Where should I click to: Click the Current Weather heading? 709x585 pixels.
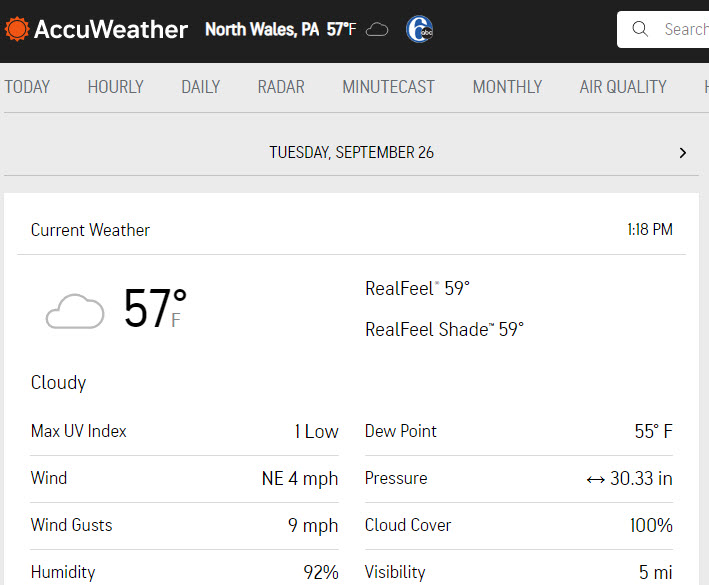pos(90,230)
